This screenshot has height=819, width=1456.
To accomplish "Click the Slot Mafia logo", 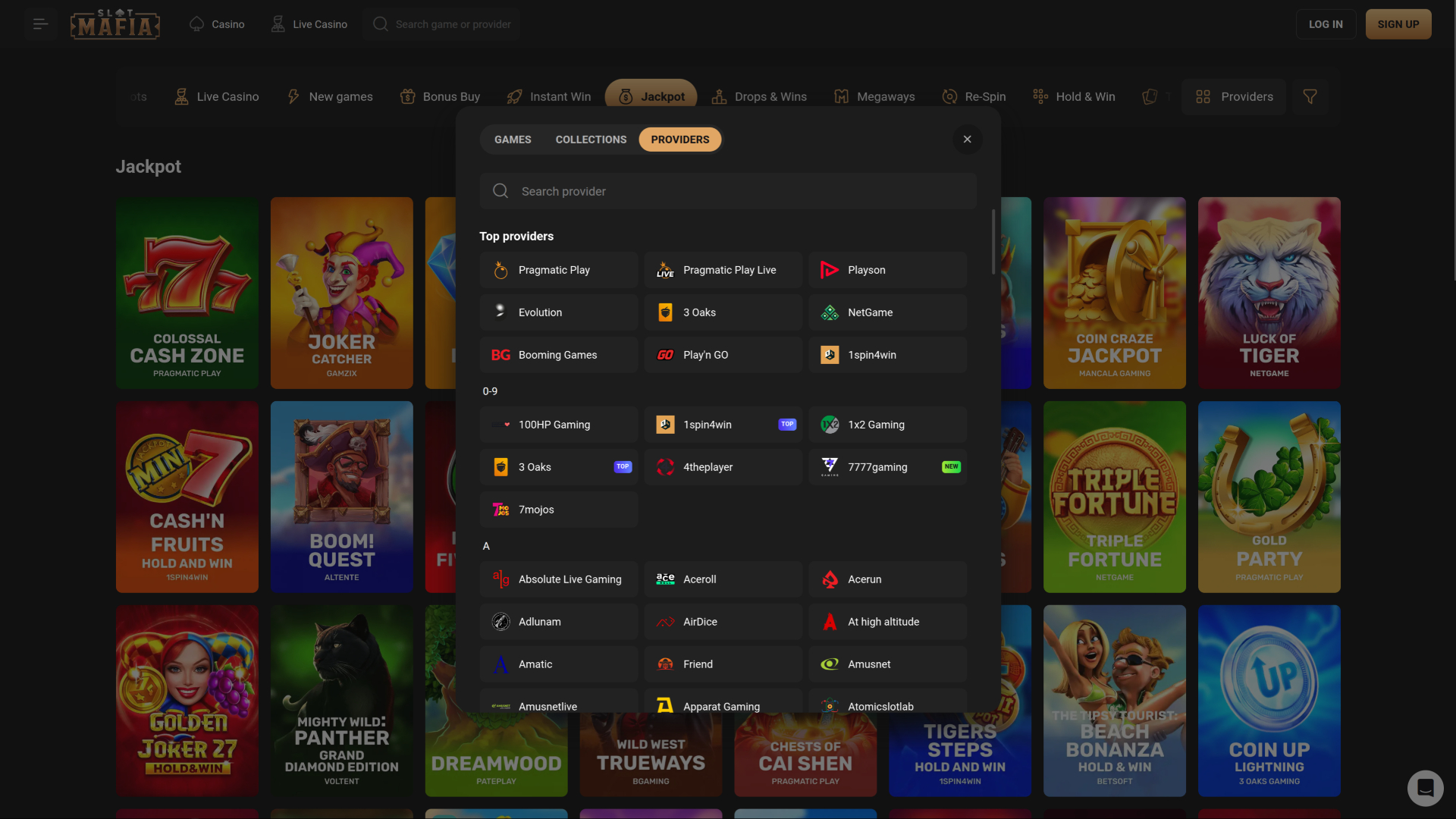I will pos(115,24).
